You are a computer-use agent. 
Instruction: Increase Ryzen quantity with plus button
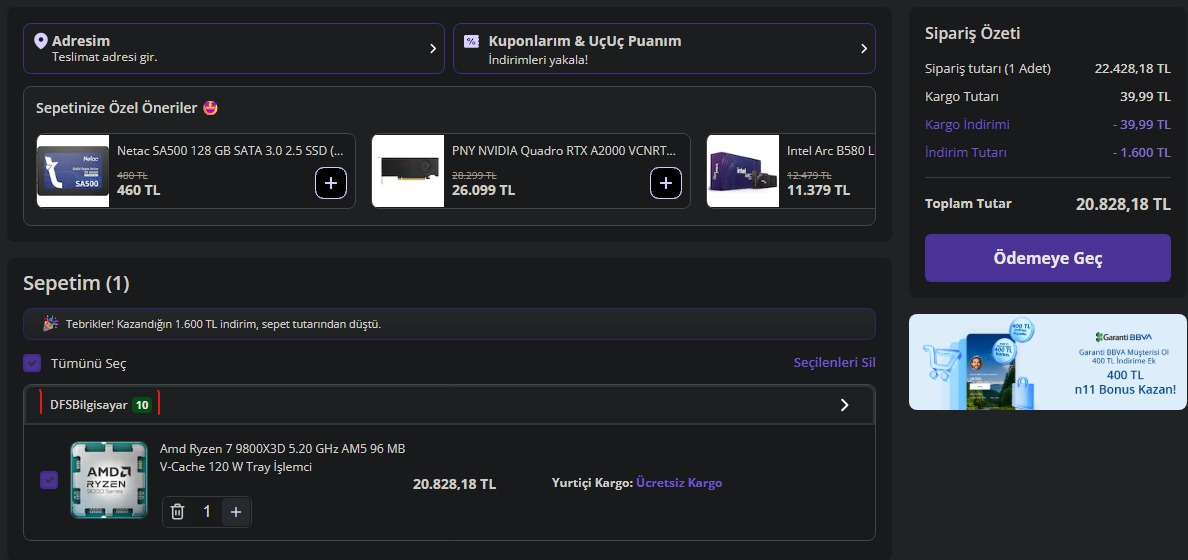[236, 511]
